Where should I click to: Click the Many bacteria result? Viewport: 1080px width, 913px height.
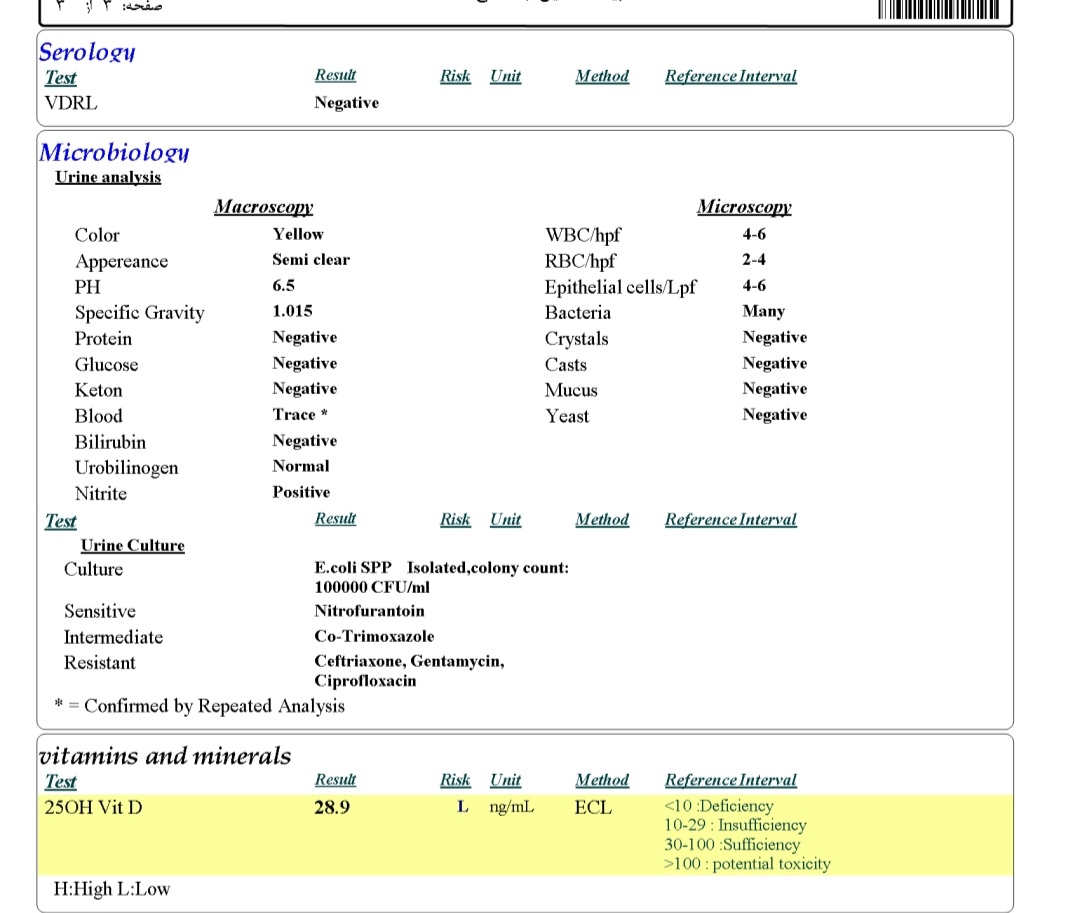(763, 311)
